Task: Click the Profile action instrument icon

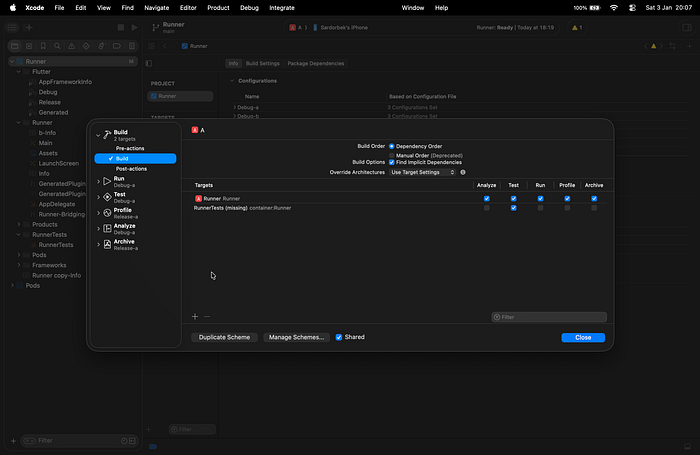Action: [107, 213]
